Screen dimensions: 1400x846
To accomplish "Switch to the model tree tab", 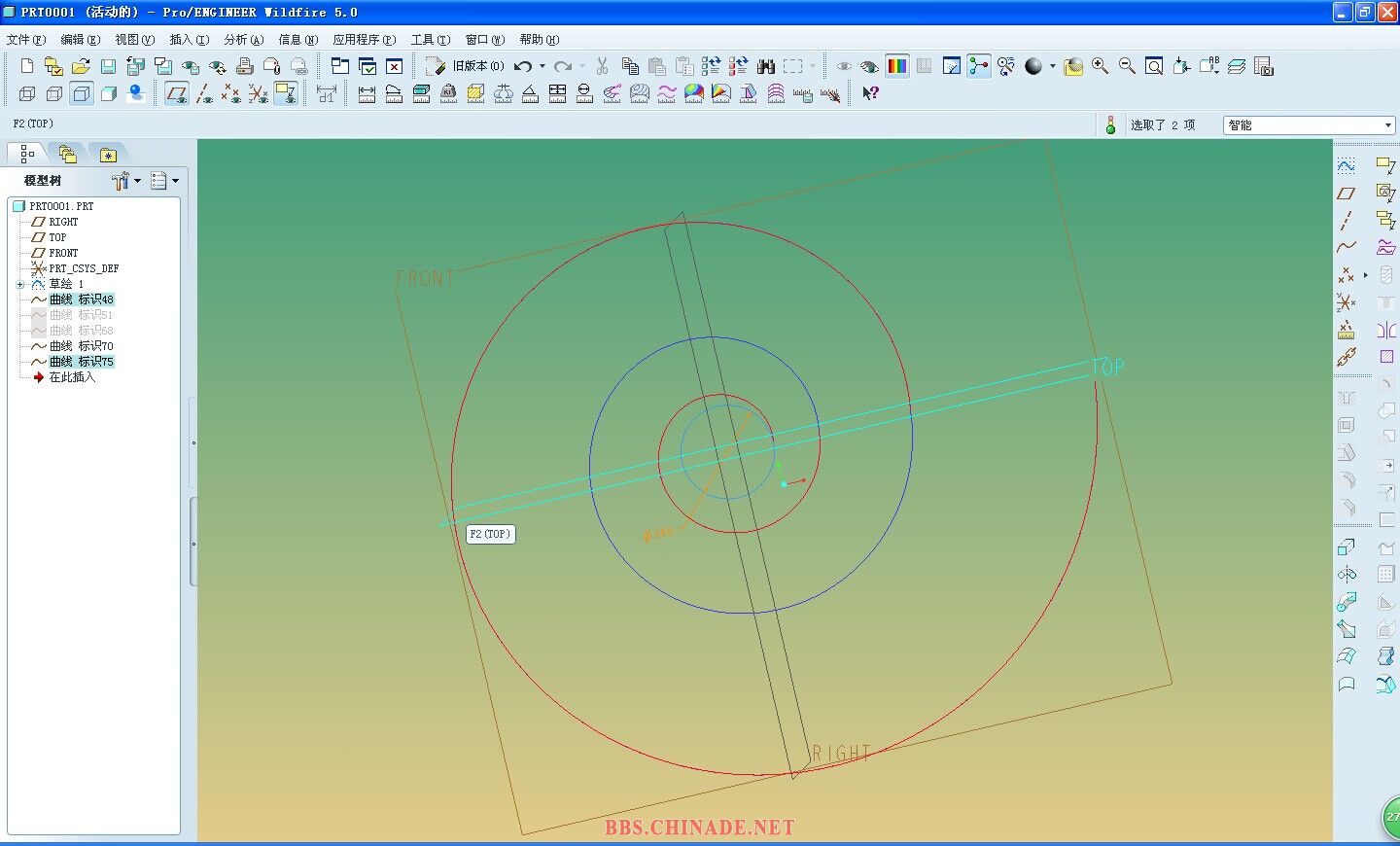I will 27,154.
